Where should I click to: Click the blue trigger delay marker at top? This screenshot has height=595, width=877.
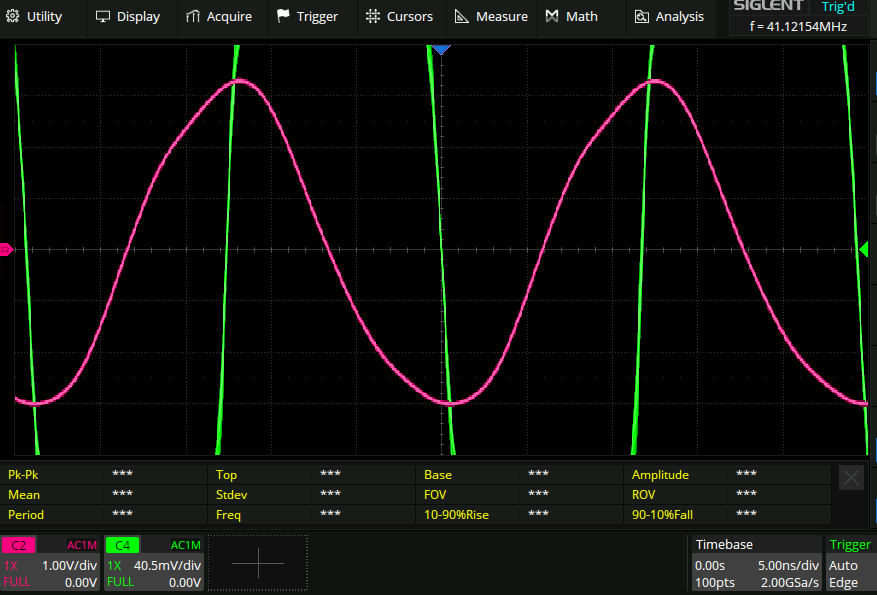441,49
